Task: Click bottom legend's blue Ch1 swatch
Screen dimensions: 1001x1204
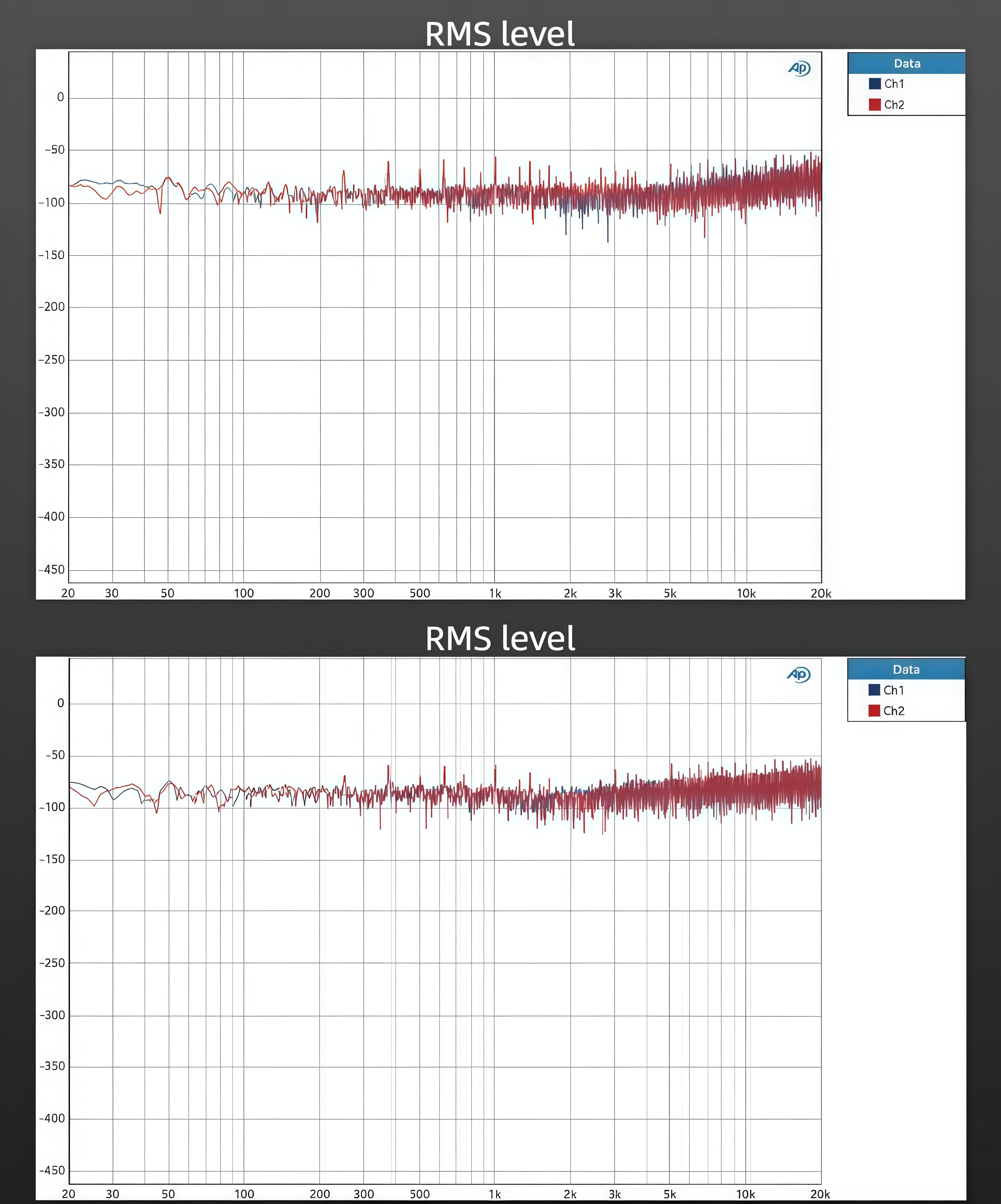Action: [874, 690]
